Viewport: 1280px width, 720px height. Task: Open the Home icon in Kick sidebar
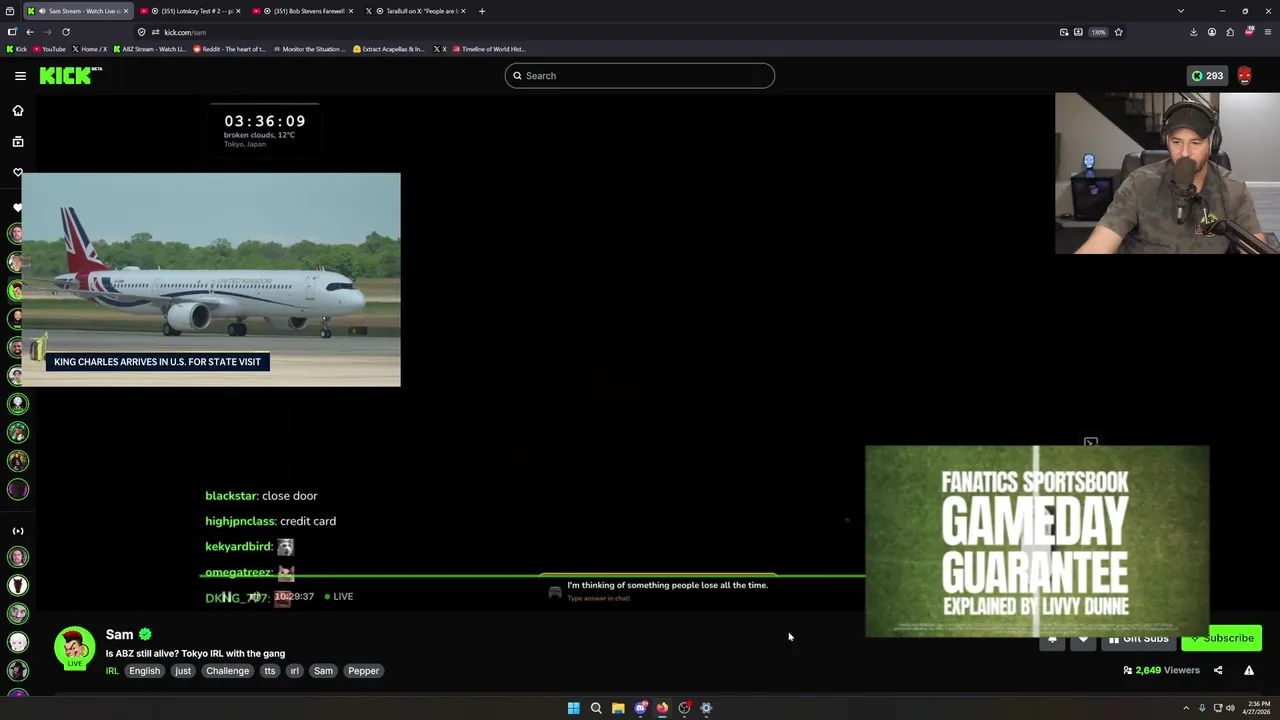pyautogui.click(x=18, y=111)
